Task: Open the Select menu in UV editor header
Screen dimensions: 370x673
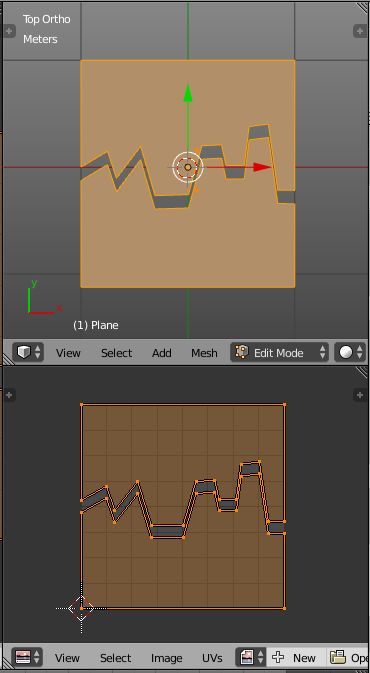Action: [x=115, y=658]
